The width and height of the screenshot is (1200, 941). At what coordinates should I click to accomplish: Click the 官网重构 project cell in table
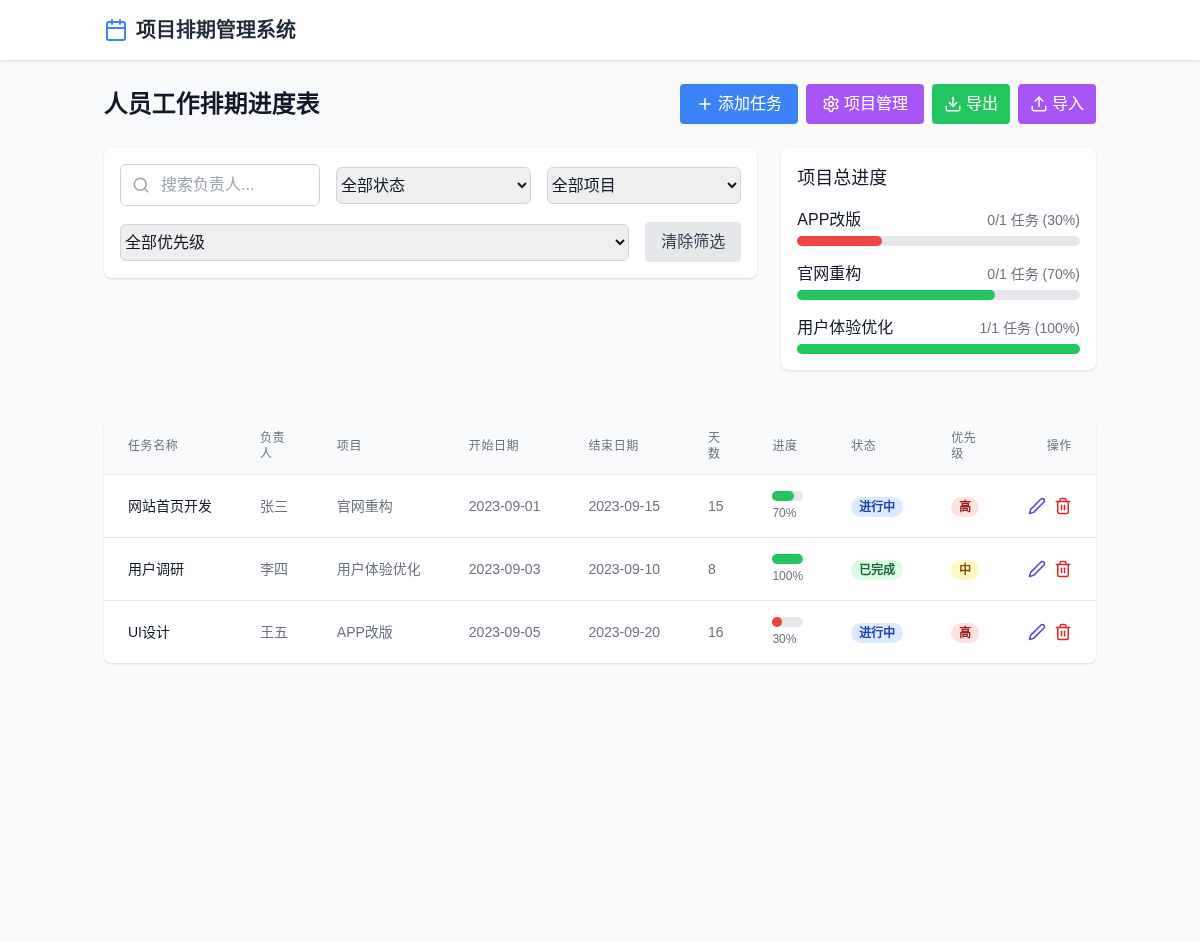point(365,506)
